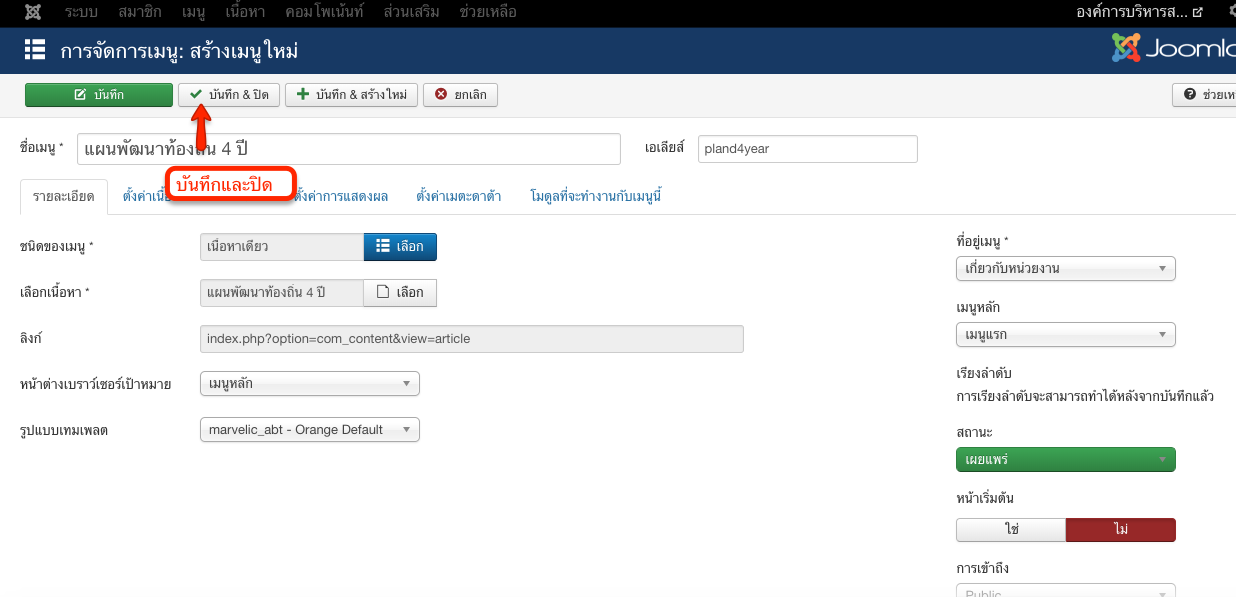The height and width of the screenshot is (597, 1236).
Task: Open the โมดูลที่จะทำงานกับเมนูนี้ tab
Action: coord(596,196)
